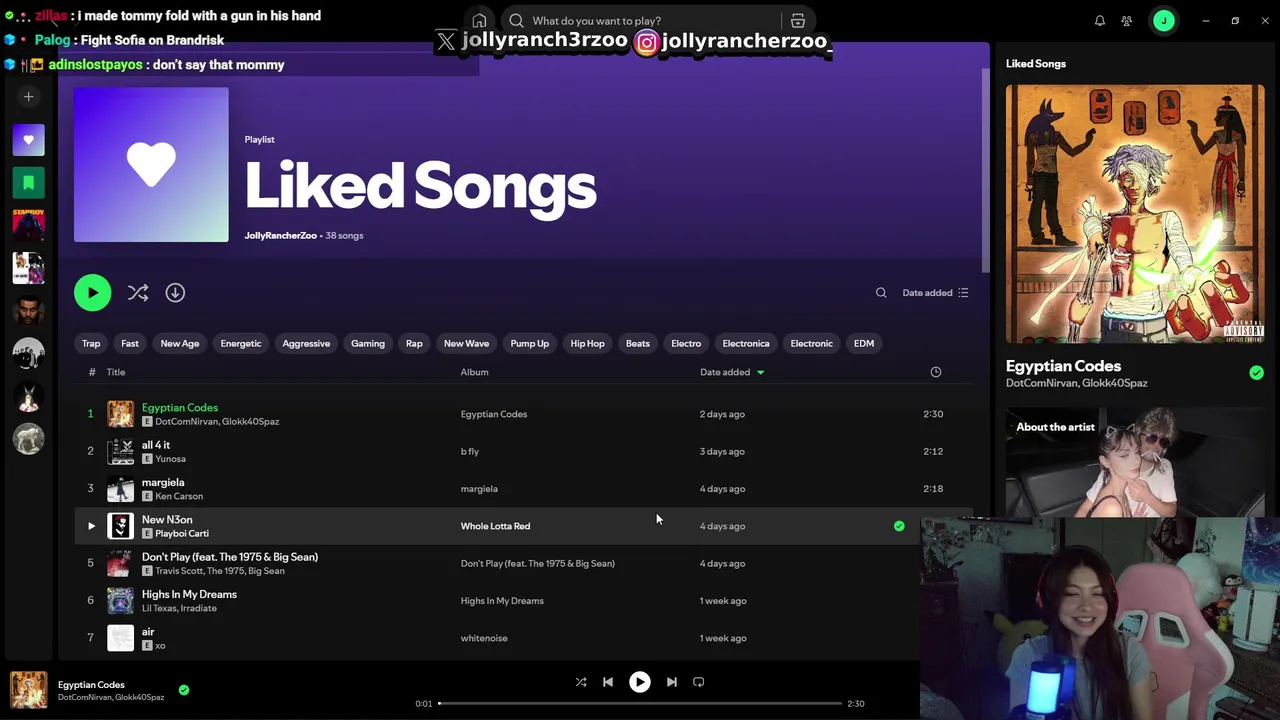
Task: Select the air track by xo
Action: [x=148, y=632]
